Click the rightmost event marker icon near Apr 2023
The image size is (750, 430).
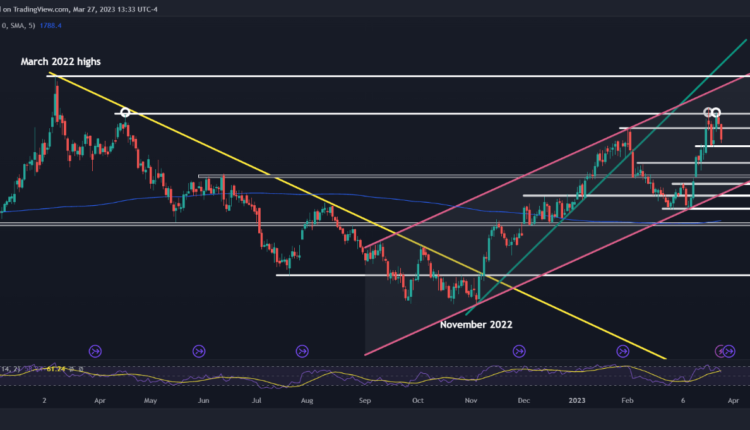[723, 351]
